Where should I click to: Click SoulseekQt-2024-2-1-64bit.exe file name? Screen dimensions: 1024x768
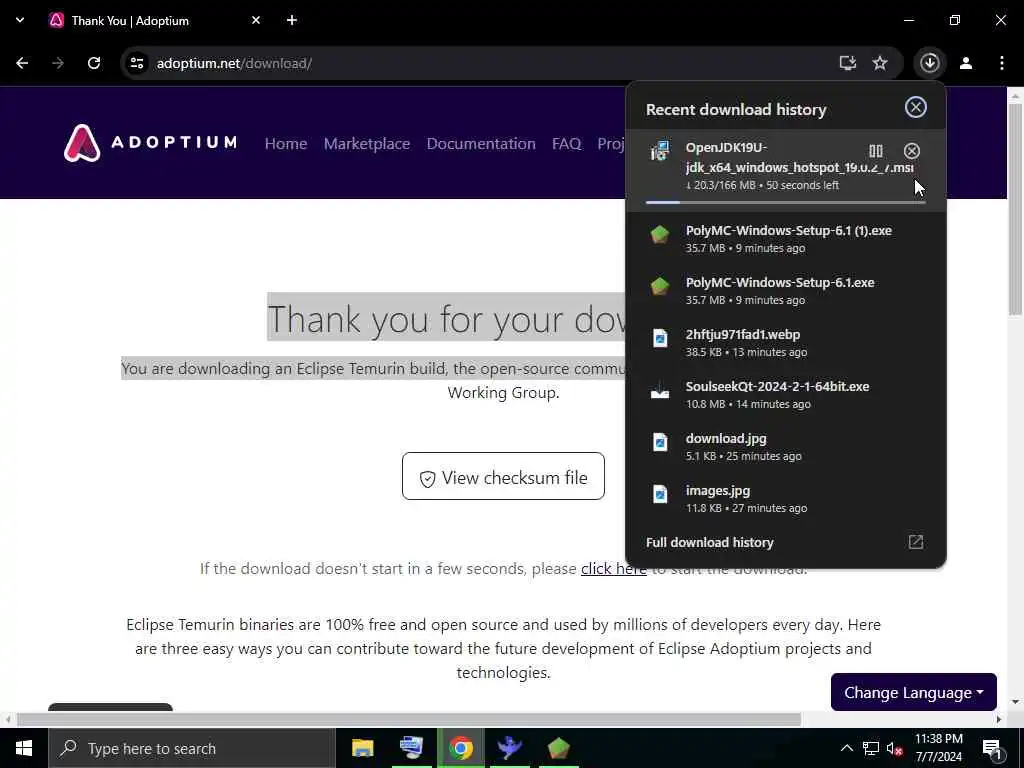(777, 387)
